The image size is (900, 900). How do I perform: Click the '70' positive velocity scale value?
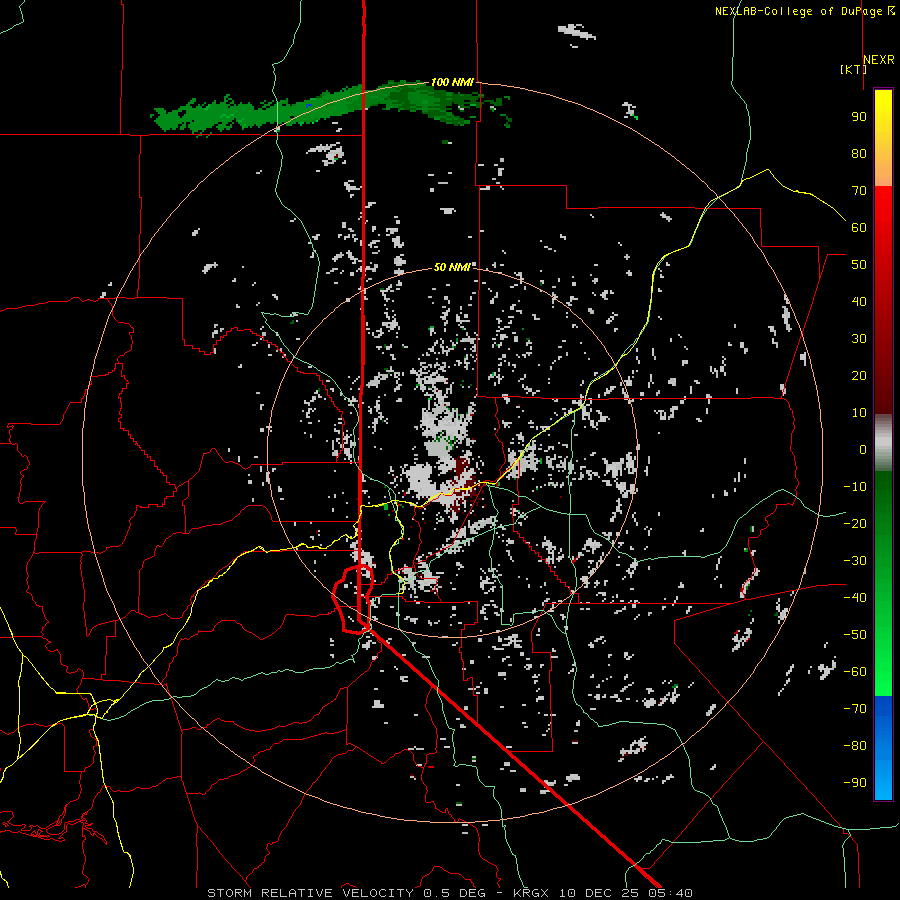(859, 191)
